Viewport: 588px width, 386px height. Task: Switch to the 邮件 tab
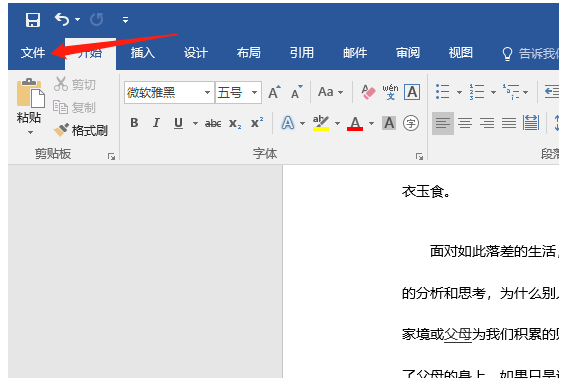pos(355,53)
